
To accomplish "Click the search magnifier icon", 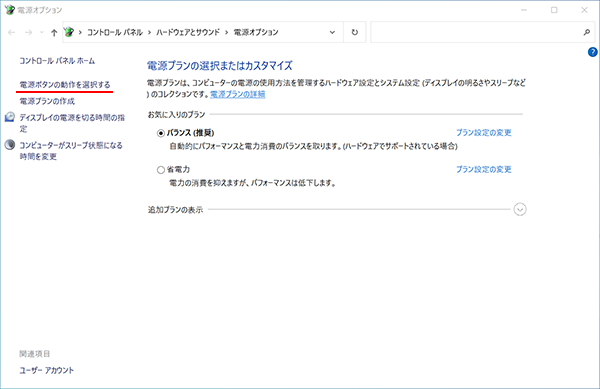I will (x=587, y=32).
